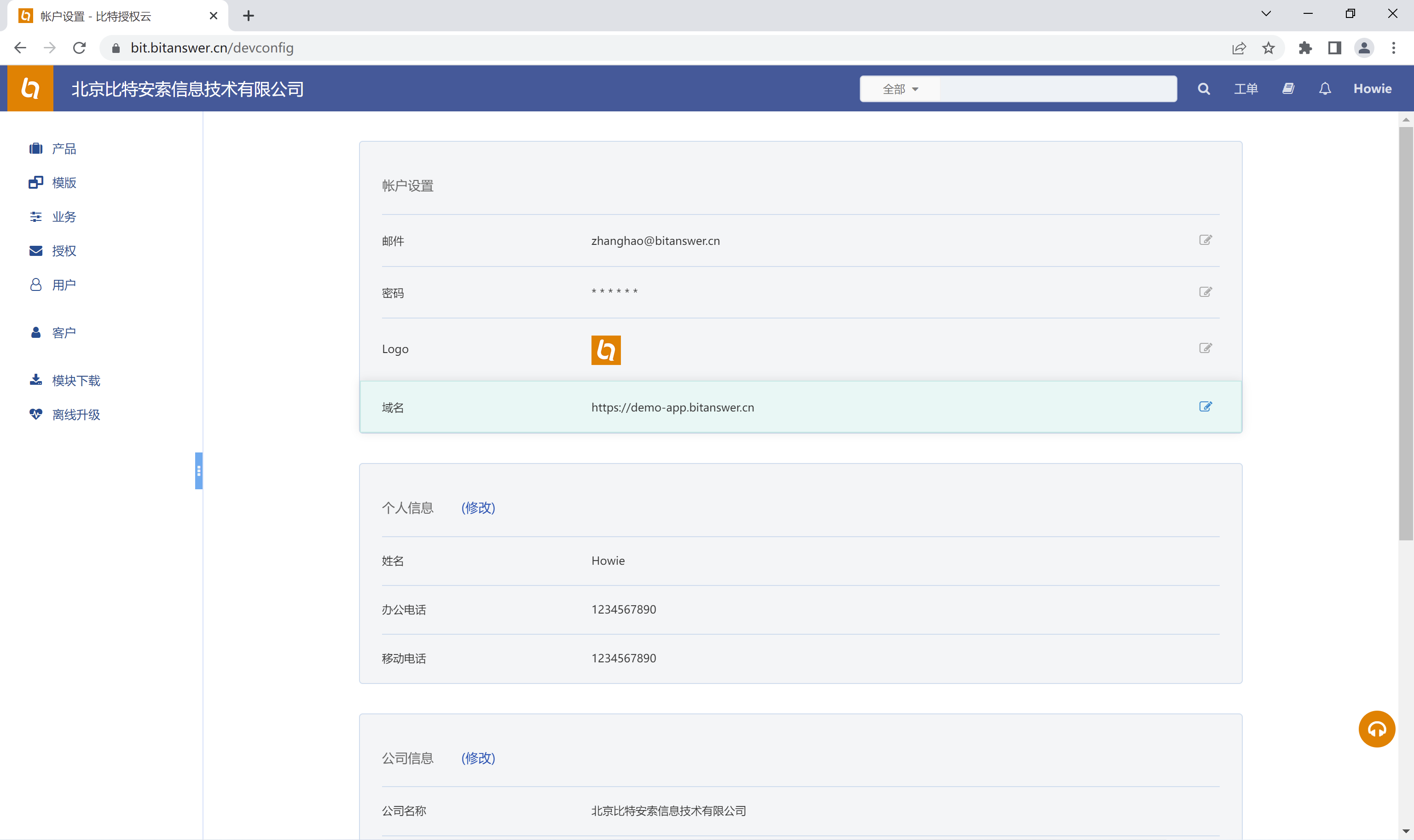Screen dimensions: 1414x840
Task: Click the edit icon for 邮件 row
Action: pos(1205,240)
